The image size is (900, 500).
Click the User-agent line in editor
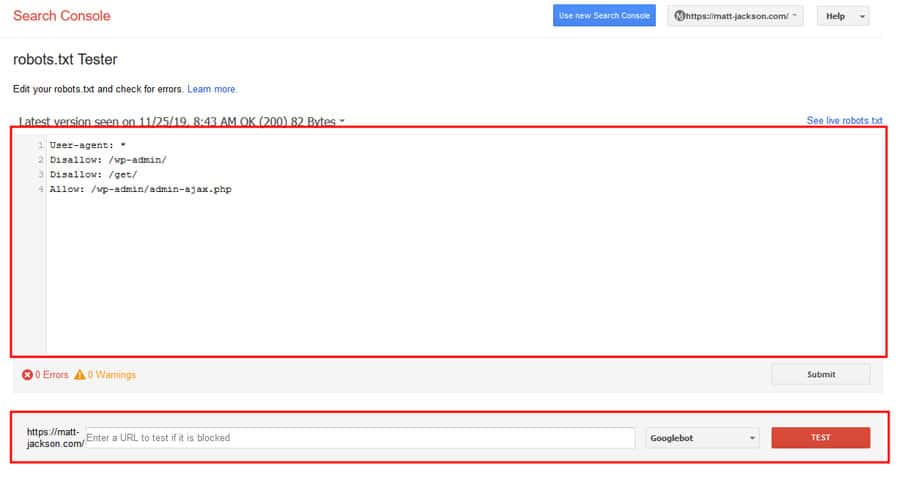[87, 145]
